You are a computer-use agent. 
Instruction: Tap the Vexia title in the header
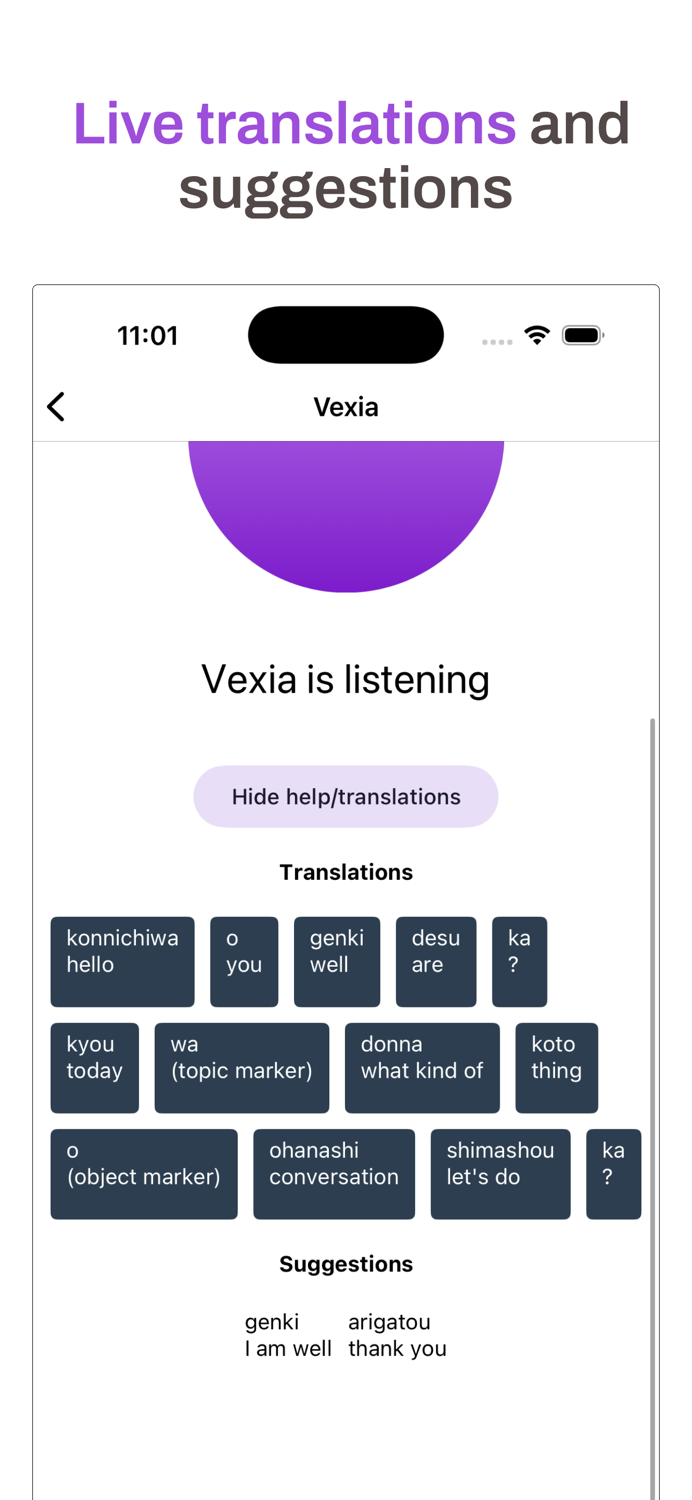tap(346, 407)
